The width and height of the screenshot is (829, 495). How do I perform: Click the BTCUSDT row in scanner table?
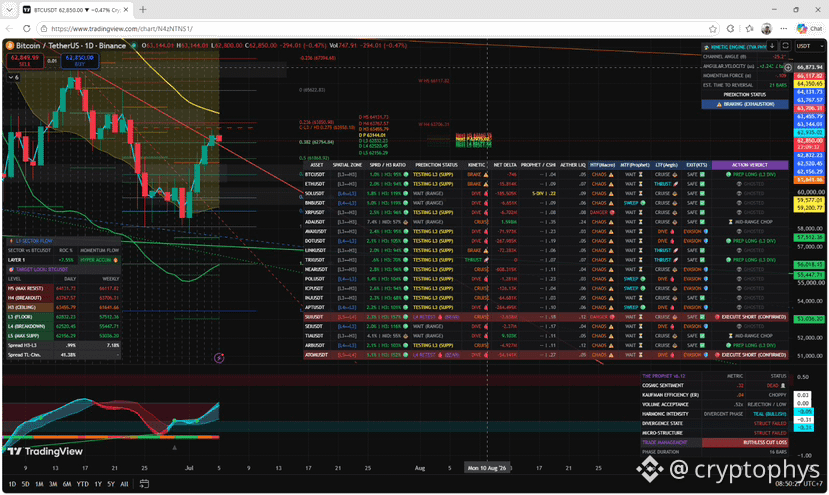point(546,175)
